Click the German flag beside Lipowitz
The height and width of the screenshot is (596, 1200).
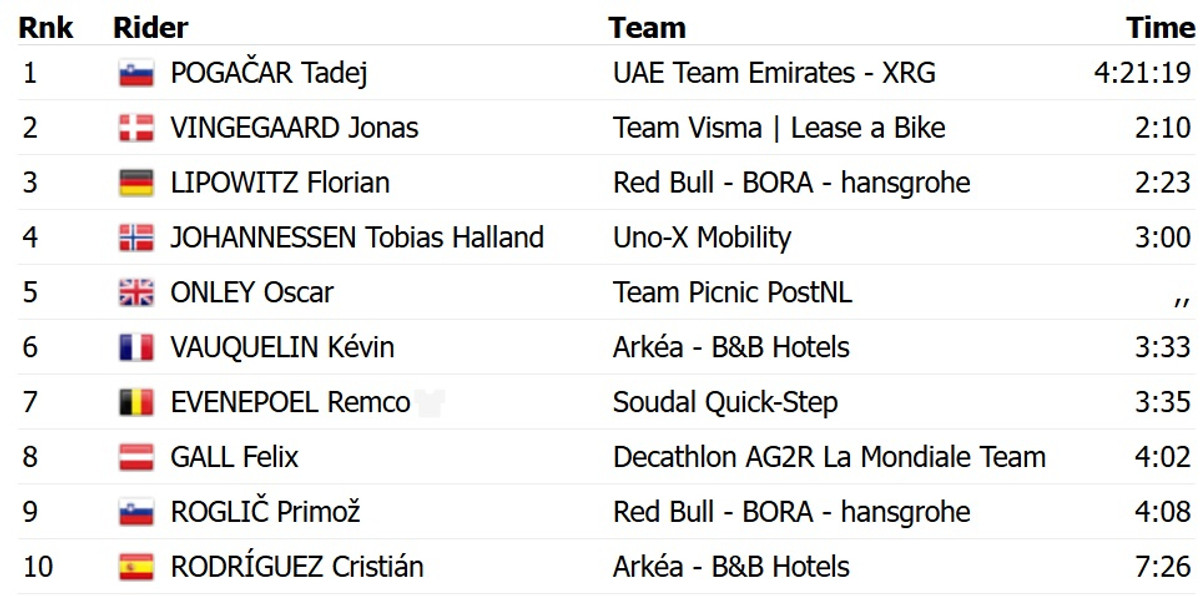(x=136, y=183)
